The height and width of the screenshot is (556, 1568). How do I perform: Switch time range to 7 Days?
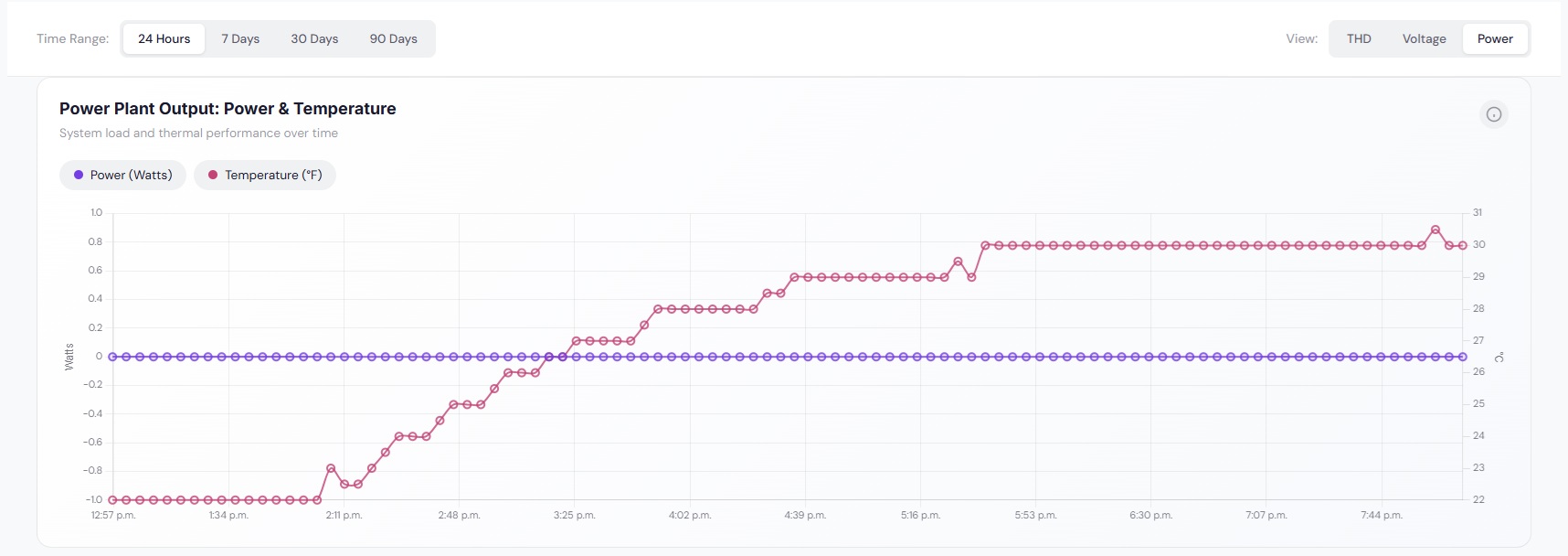240,38
